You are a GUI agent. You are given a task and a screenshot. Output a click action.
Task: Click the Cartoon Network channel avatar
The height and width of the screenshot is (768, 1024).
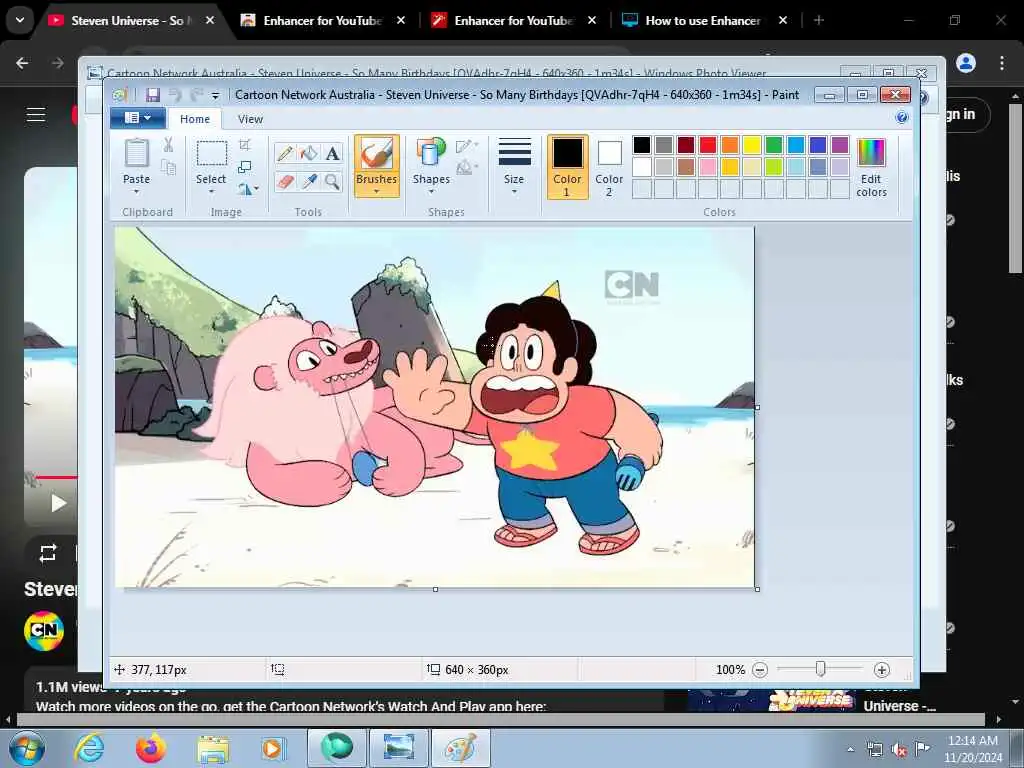tap(44, 630)
